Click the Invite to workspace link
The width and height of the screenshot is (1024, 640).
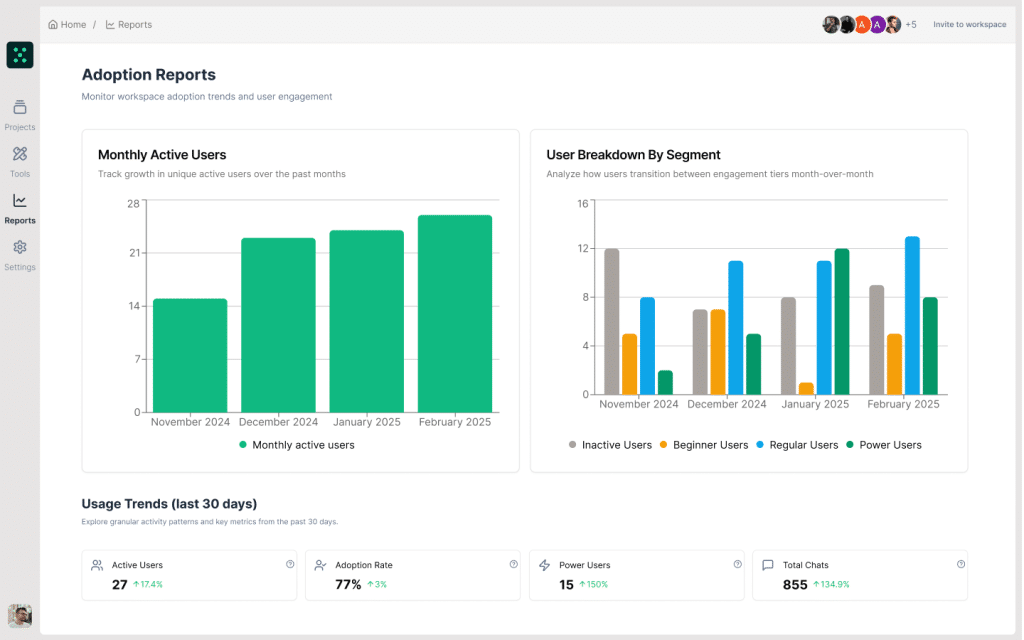coord(969,24)
